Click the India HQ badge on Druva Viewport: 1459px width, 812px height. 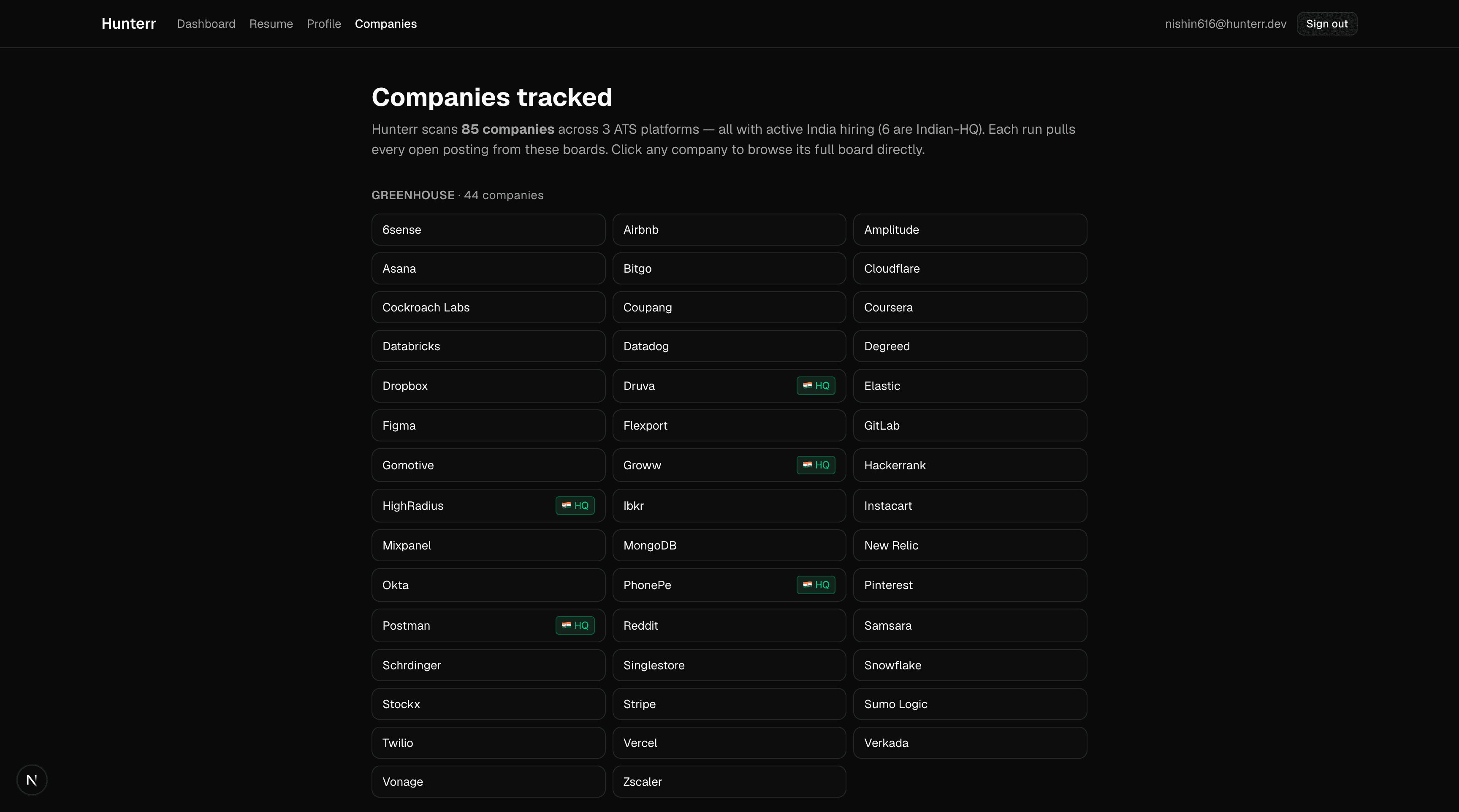point(816,386)
